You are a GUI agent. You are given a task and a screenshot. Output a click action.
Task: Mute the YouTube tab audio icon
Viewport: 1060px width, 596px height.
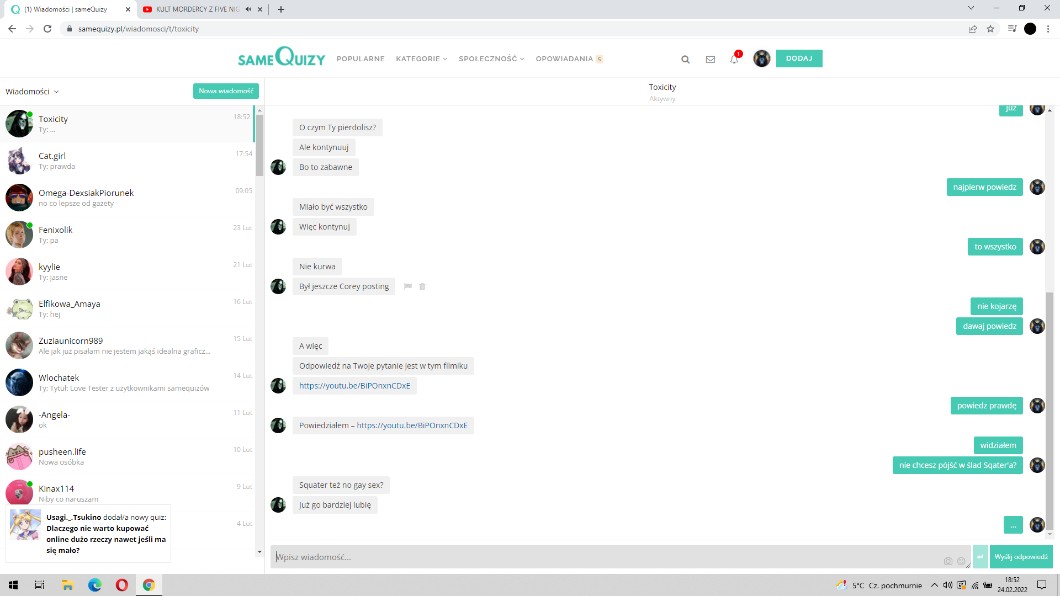point(247,9)
